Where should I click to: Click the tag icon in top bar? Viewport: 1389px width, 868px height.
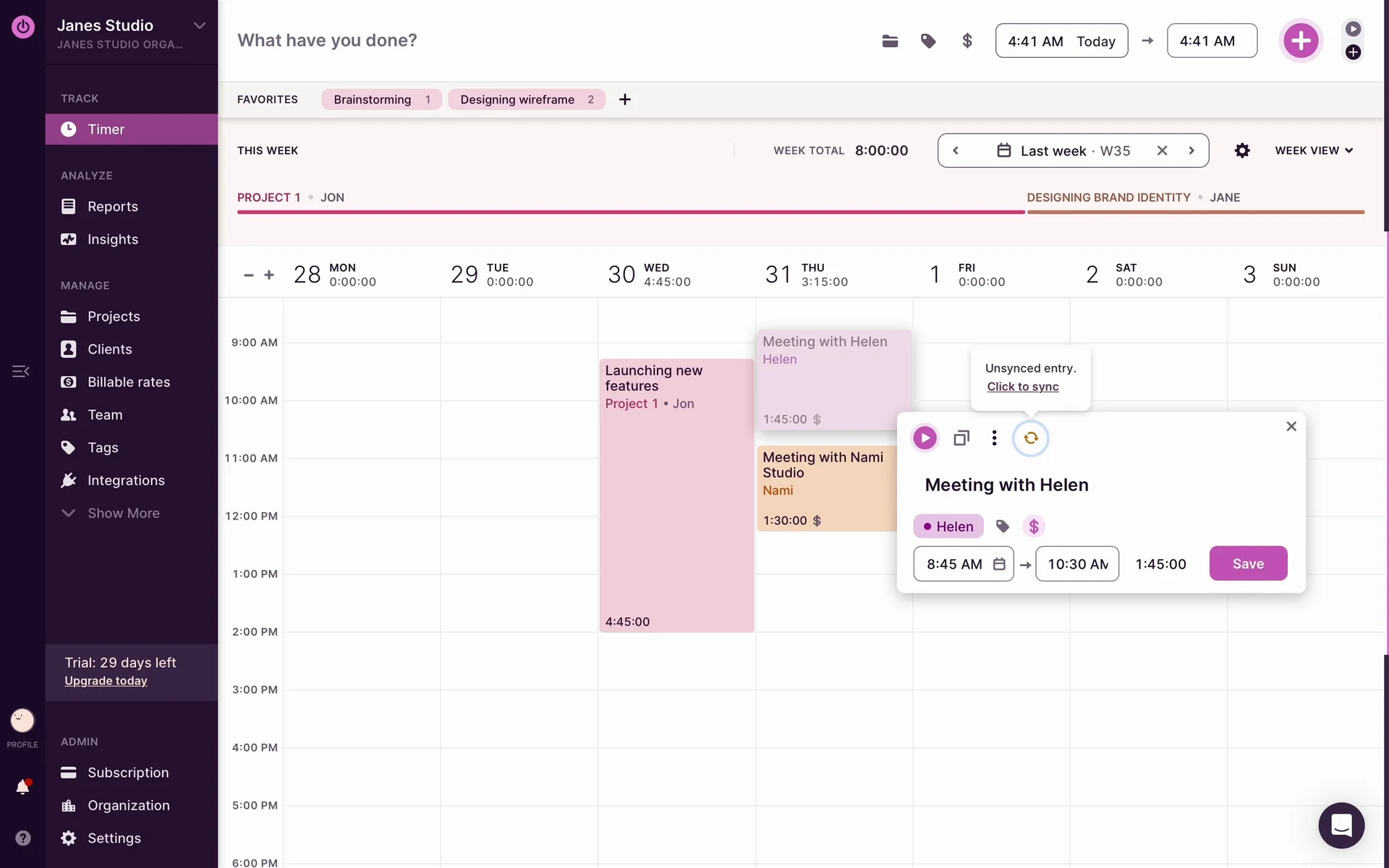tap(928, 41)
